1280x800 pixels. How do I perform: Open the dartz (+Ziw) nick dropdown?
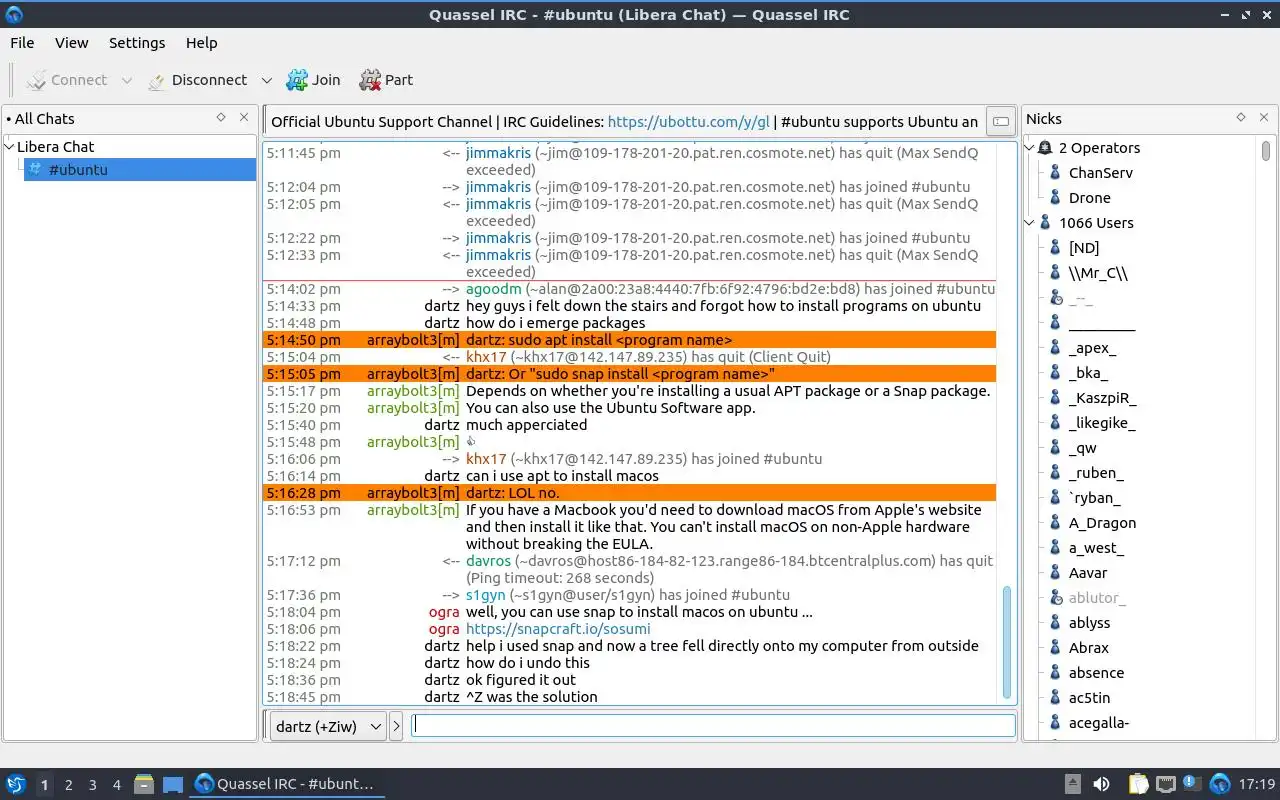[x=327, y=727]
